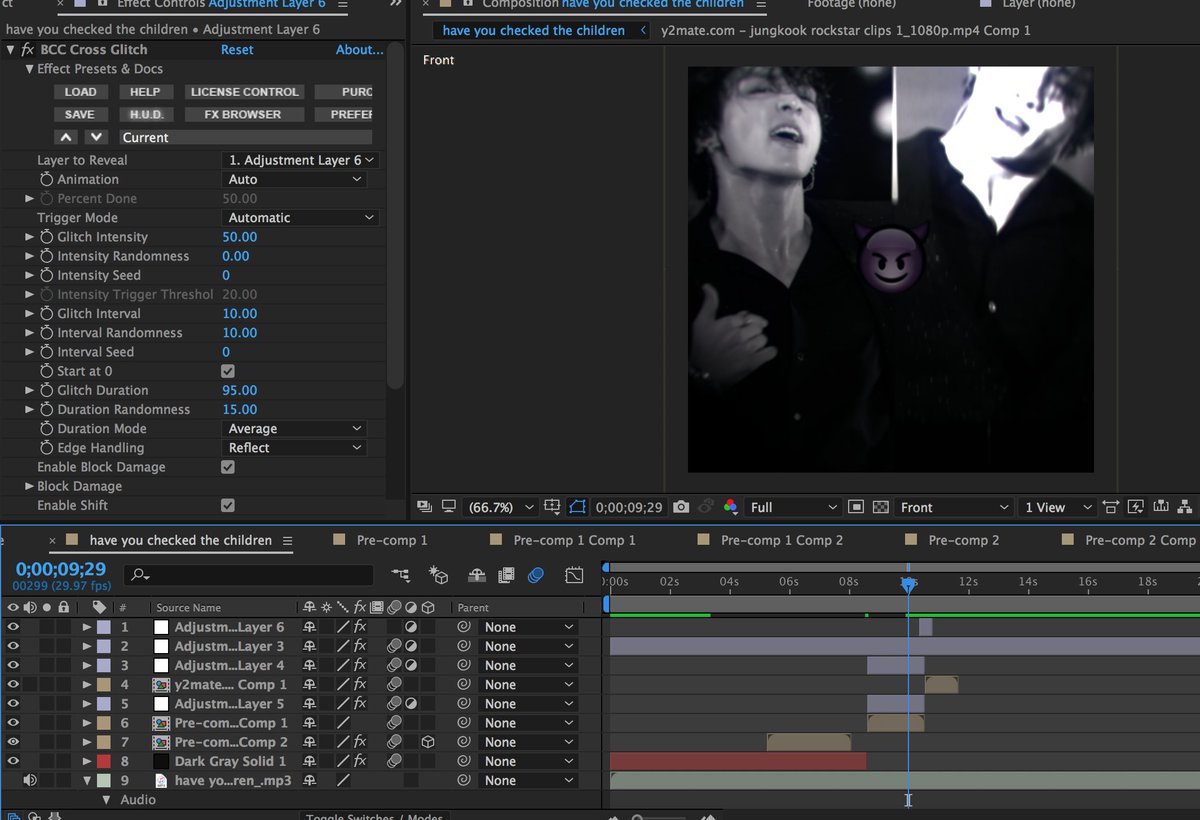
Task: Click adjustment layer switch on Adjustment Layer 6
Action: [x=410, y=627]
